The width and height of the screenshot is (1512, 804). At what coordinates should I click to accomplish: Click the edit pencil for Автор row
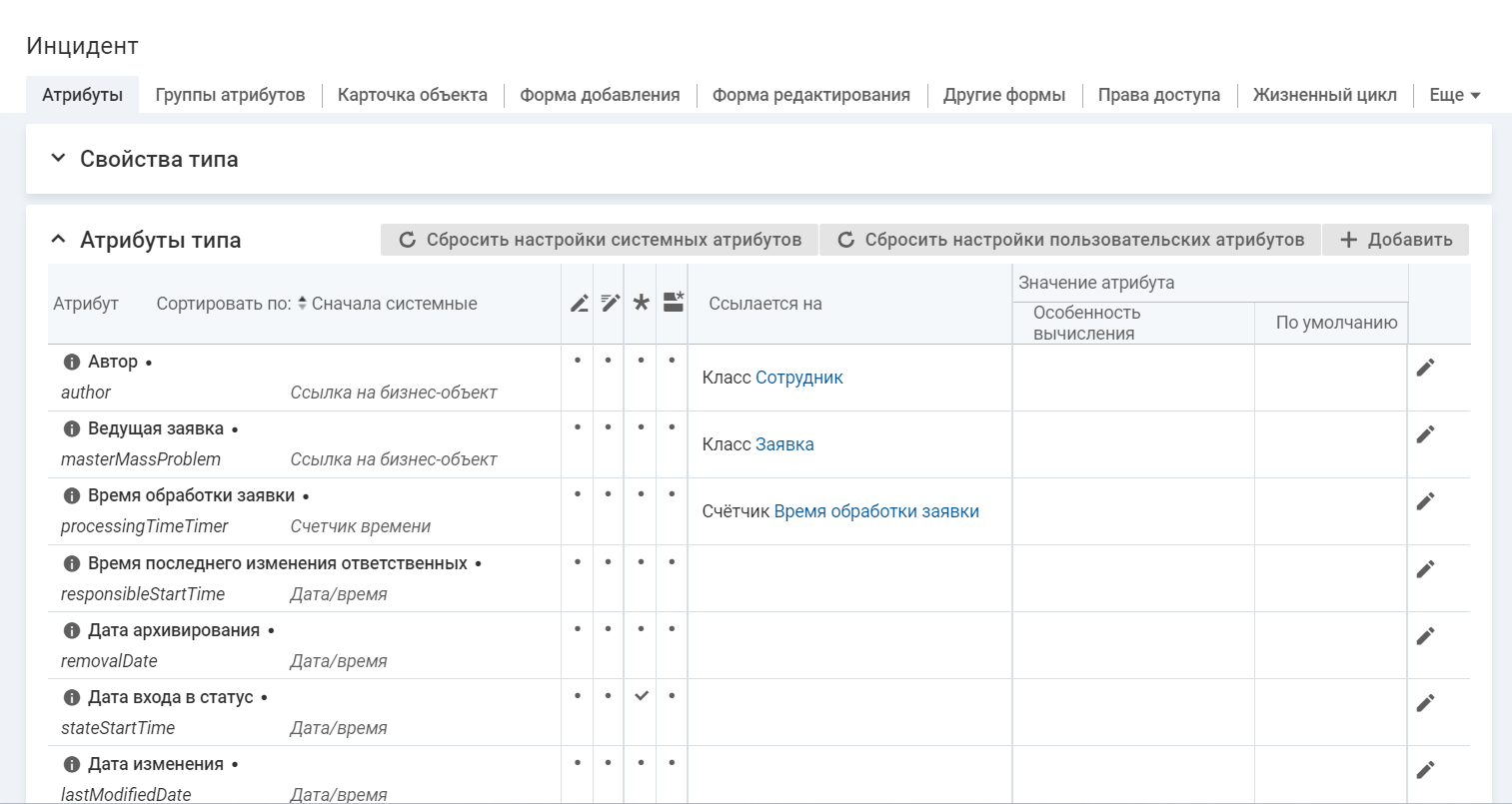coord(1425,368)
